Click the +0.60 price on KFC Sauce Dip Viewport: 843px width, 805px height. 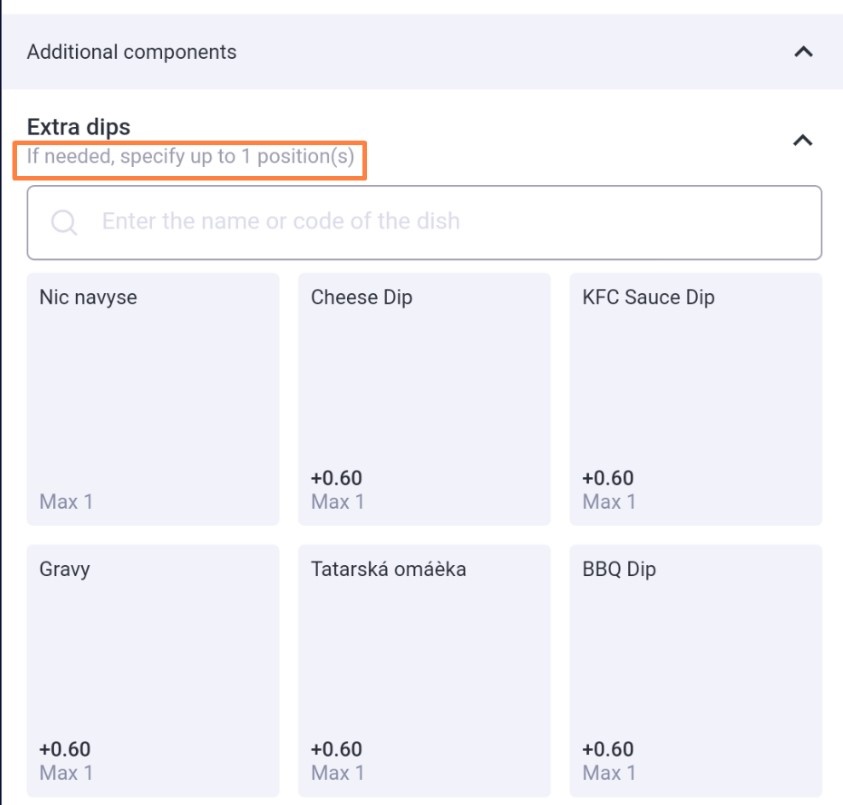[x=608, y=478]
